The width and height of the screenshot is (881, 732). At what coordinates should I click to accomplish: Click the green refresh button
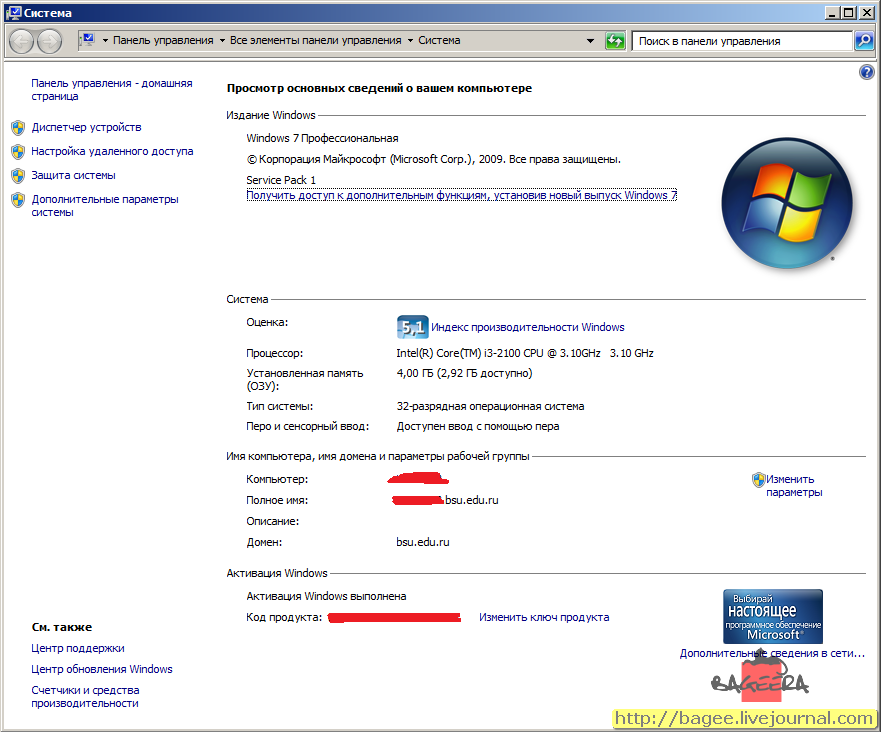coord(615,40)
